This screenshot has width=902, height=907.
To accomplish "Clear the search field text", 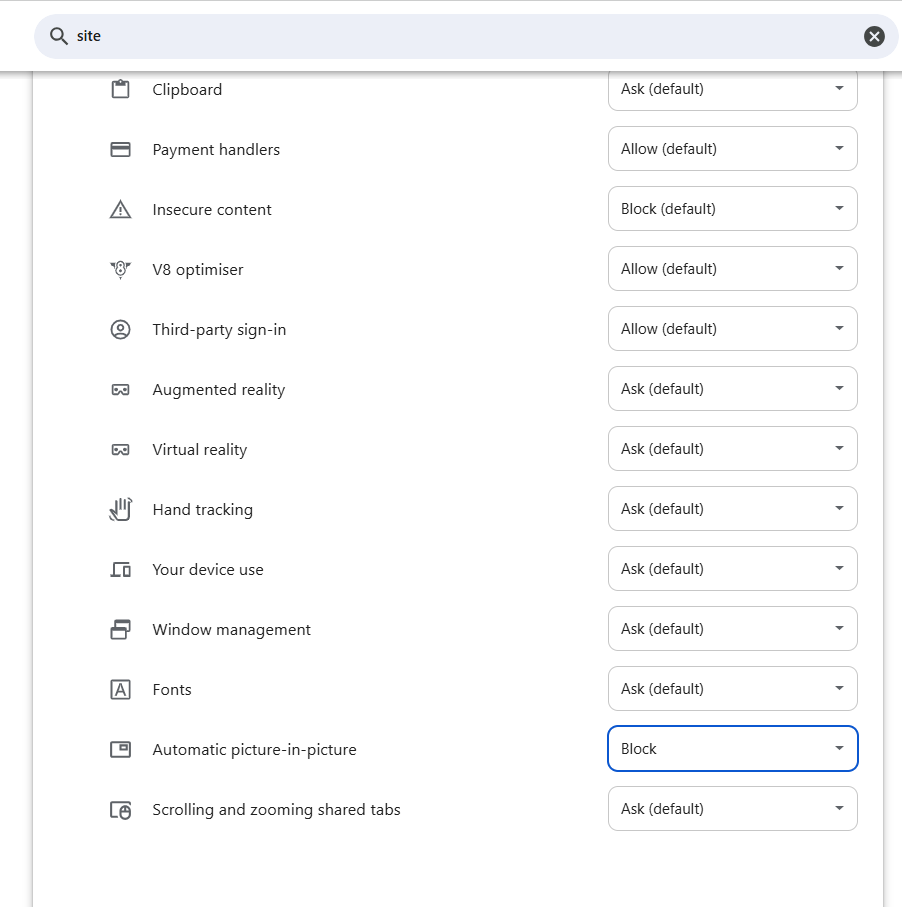I will click(x=874, y=36).
